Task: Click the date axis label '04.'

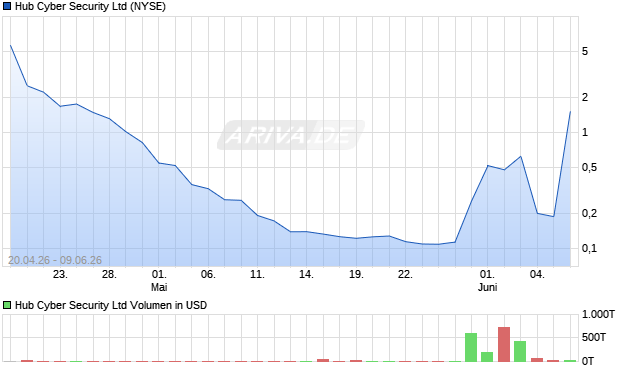Action: (537, 274)
